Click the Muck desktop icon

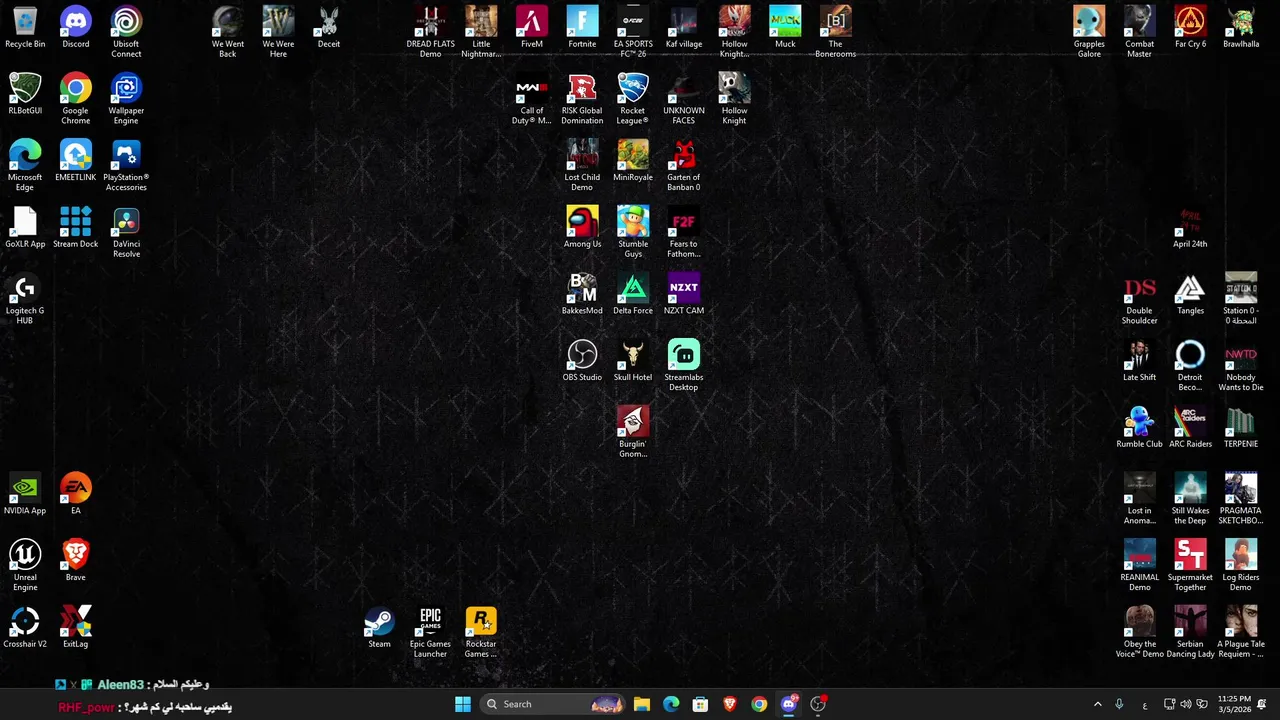(x=785, y=28)
